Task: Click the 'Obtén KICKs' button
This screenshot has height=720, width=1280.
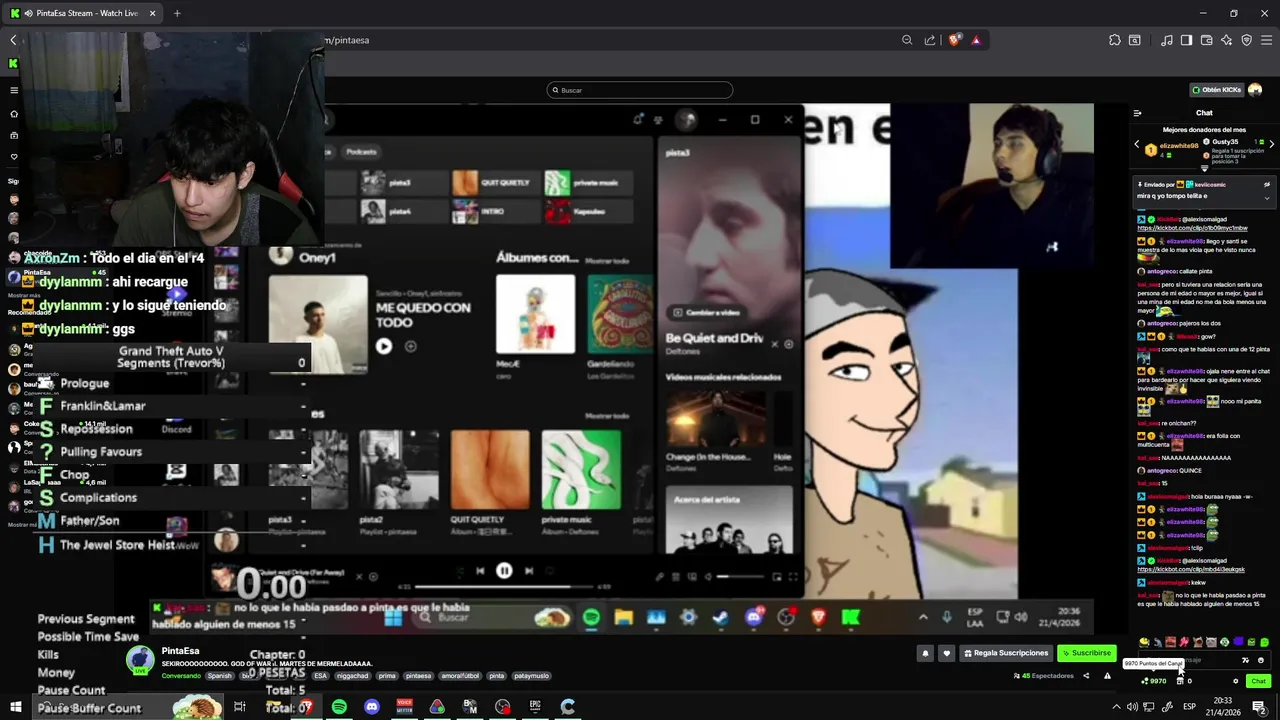Action: click(x=1216, y=90)
